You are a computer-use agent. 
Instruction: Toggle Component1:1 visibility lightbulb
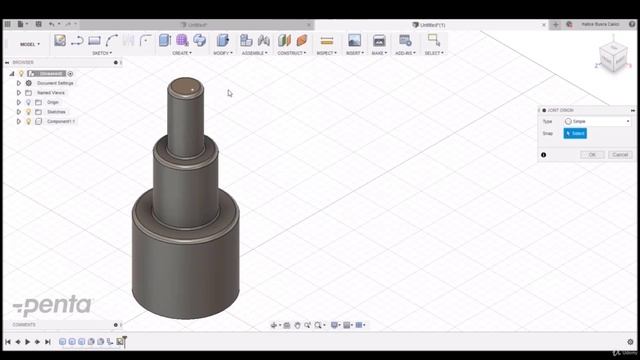[x=29, y=122]
